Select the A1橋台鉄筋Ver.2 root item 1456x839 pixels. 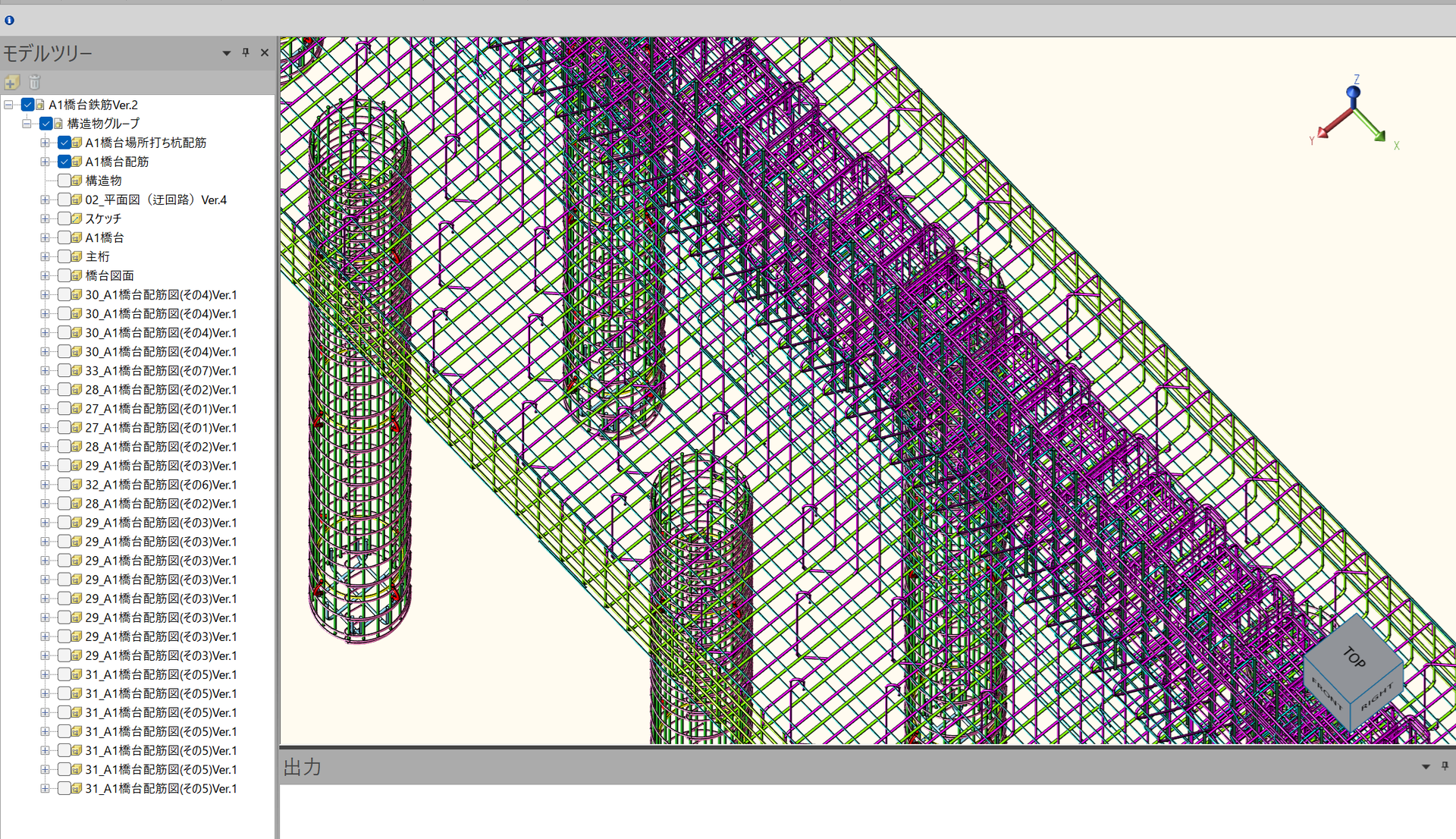93,105
